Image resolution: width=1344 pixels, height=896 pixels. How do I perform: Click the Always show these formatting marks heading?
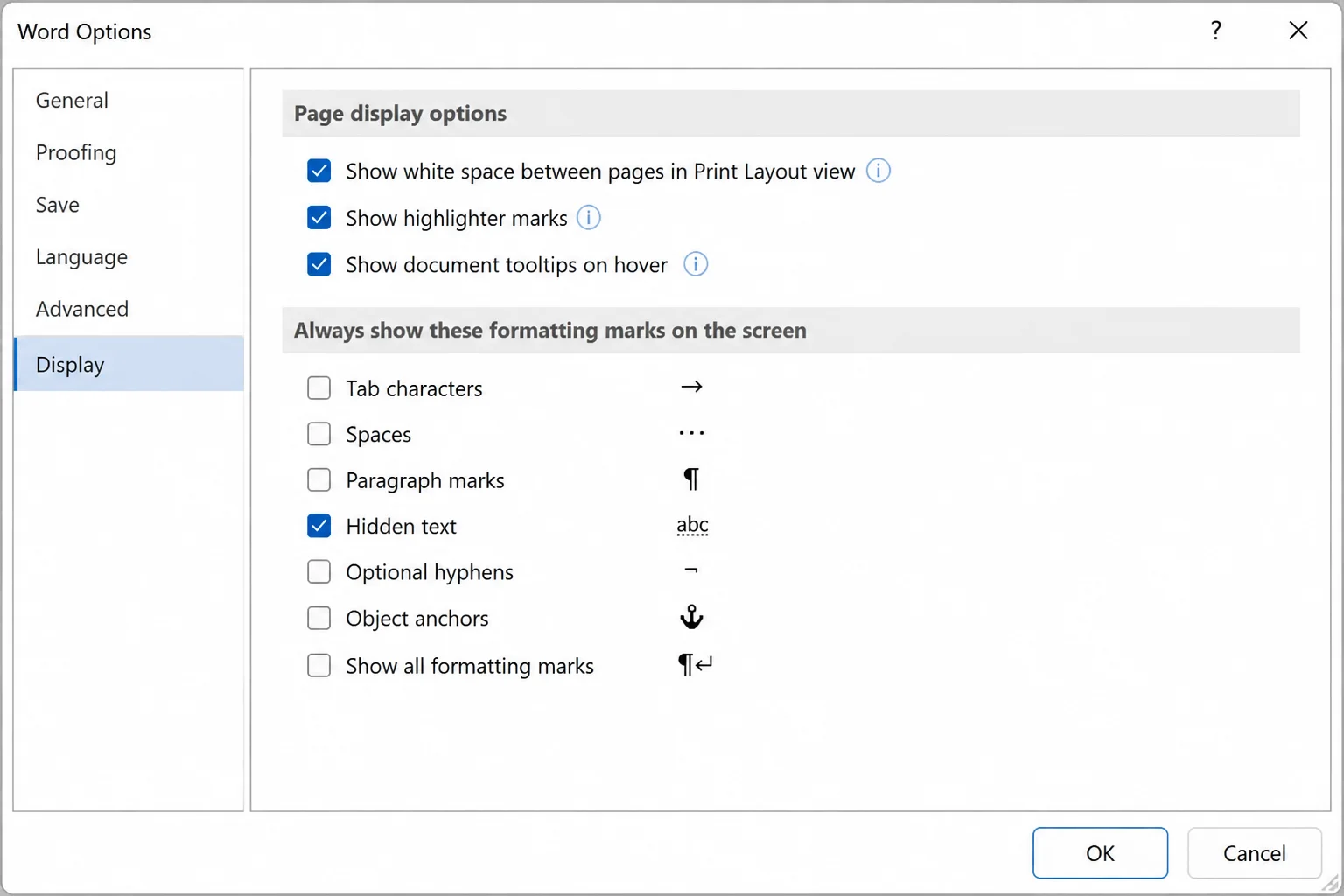click(x=550, y=331)
